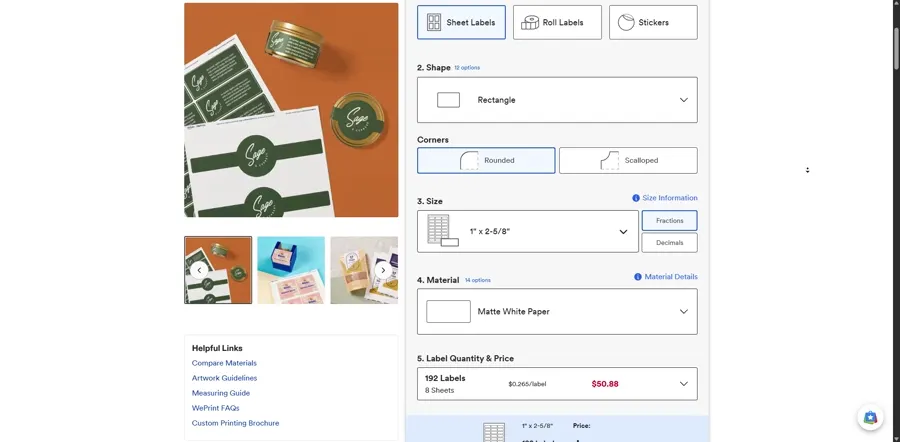900x442 pixels.
Task: Open the Rectangle shape dropdown
Action: 557,100
